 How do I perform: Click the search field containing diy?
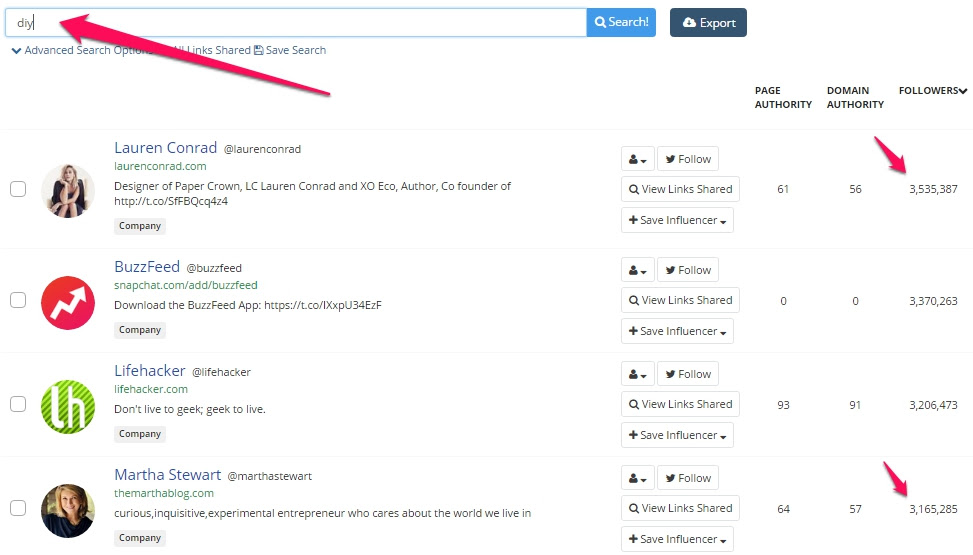click(x=296, y=22)
